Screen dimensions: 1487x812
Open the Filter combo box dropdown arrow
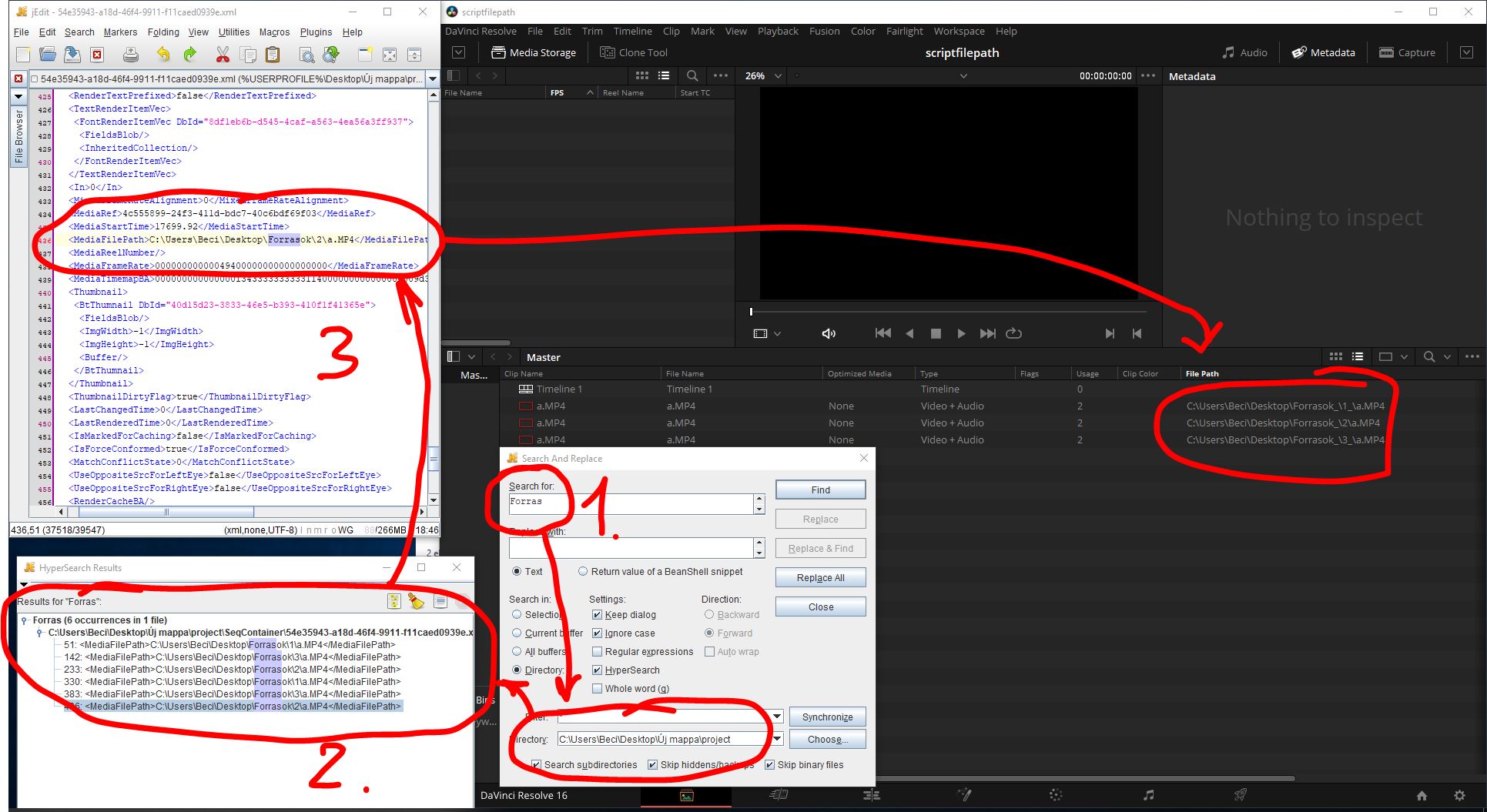coord(777,717)
